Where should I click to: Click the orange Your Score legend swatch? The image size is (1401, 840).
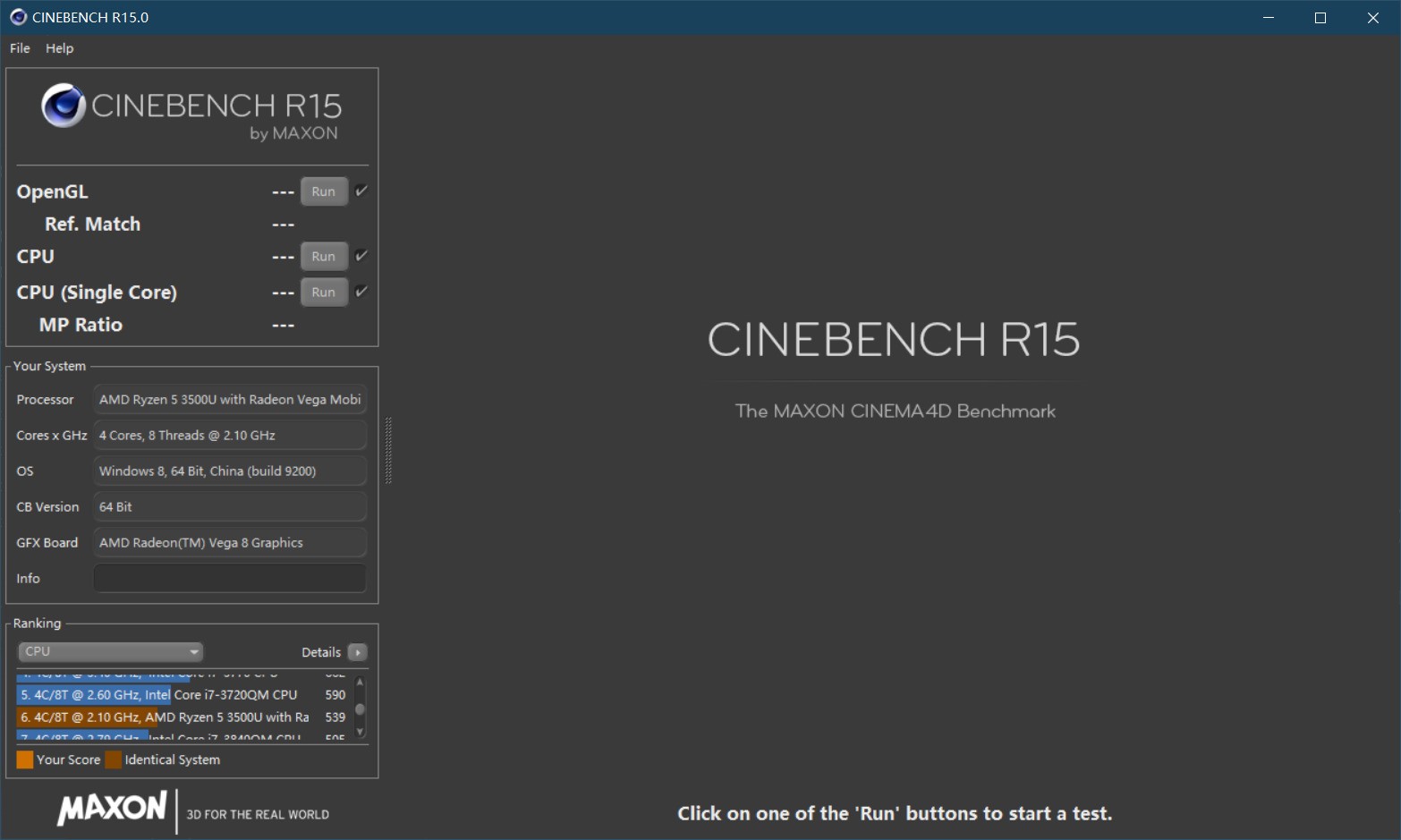click(x=23, y=759)
